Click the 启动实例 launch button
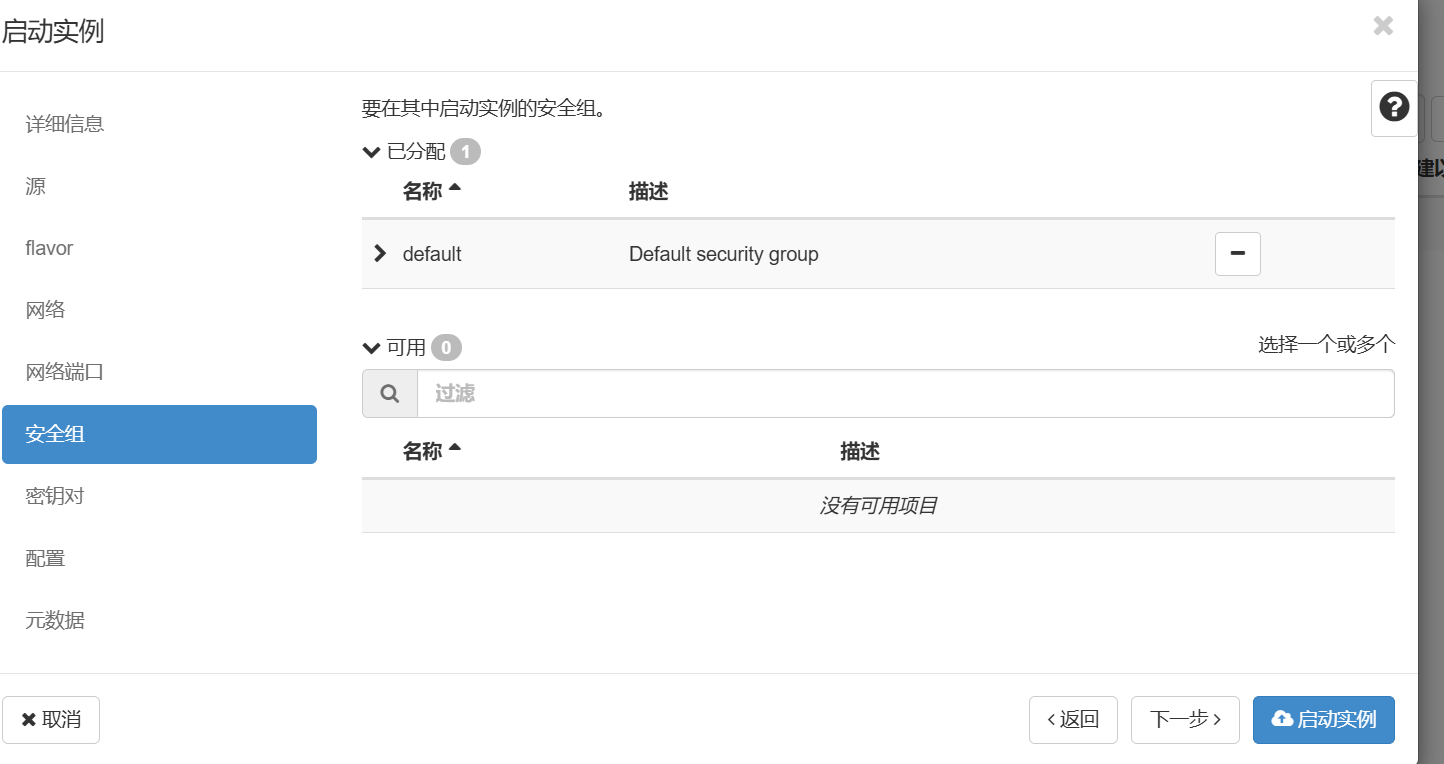 [x=1323, y=720]
